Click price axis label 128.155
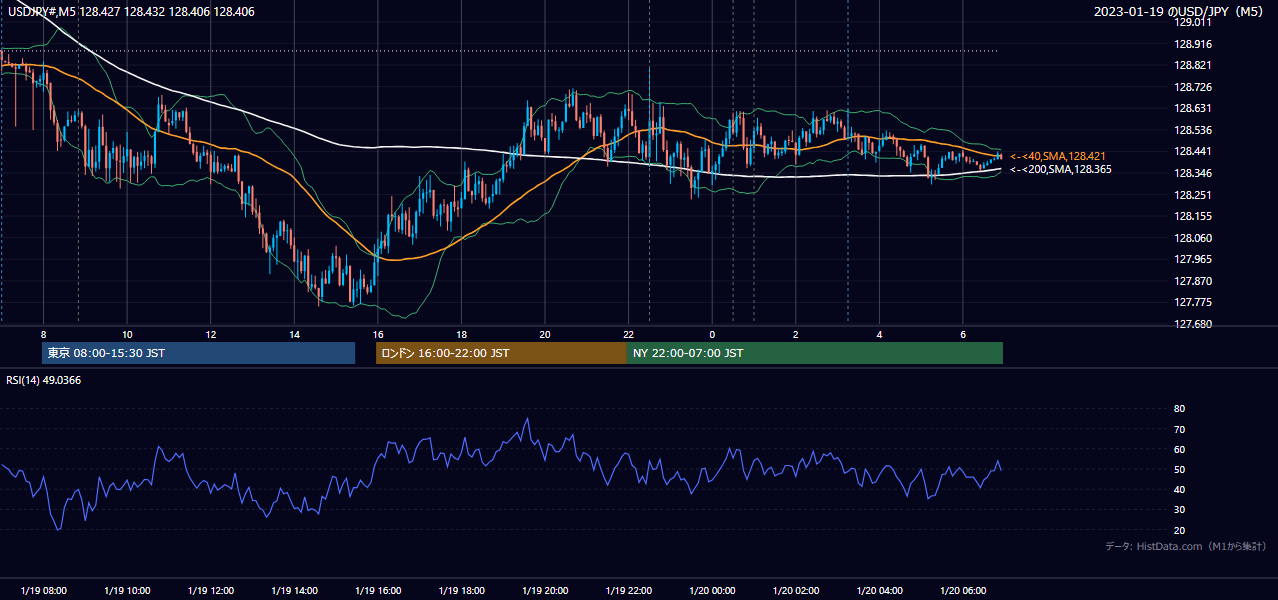This screenshot has height=600, width=1278. coord(1192,216)
